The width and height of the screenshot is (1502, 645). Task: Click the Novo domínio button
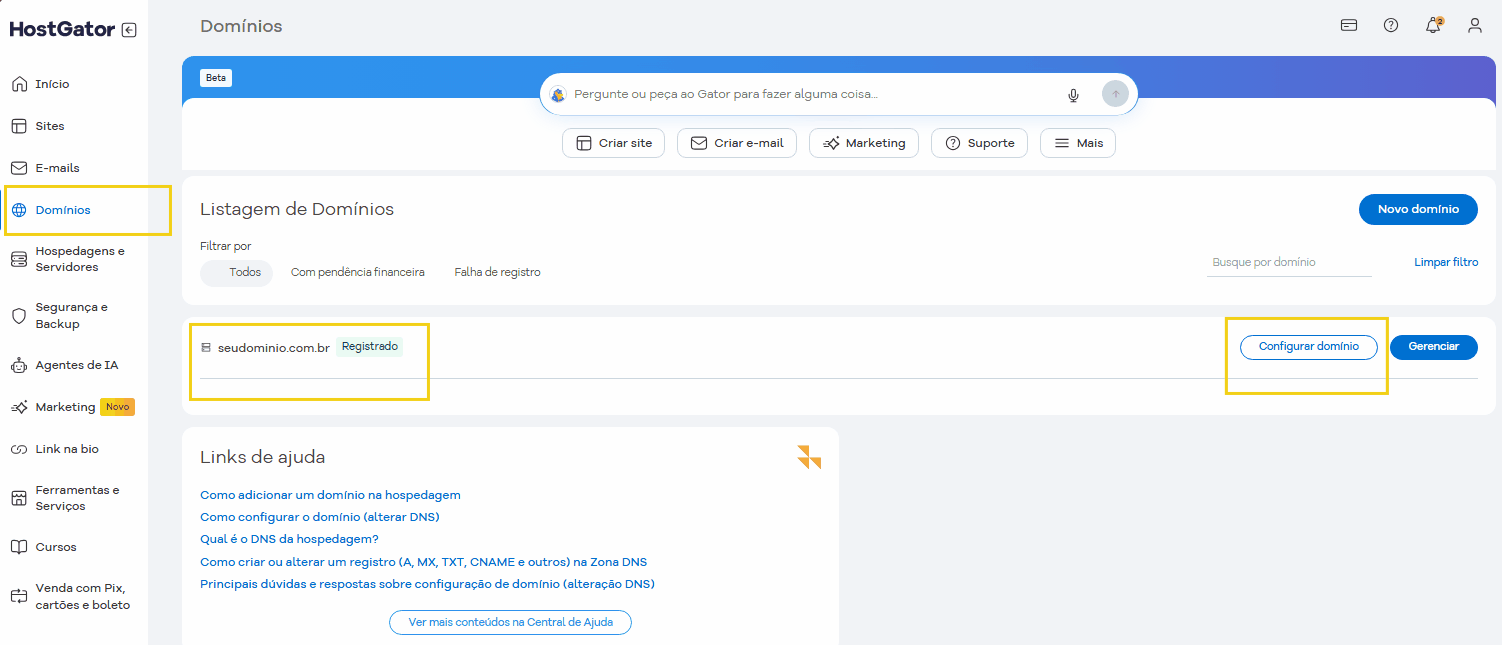1417,209
